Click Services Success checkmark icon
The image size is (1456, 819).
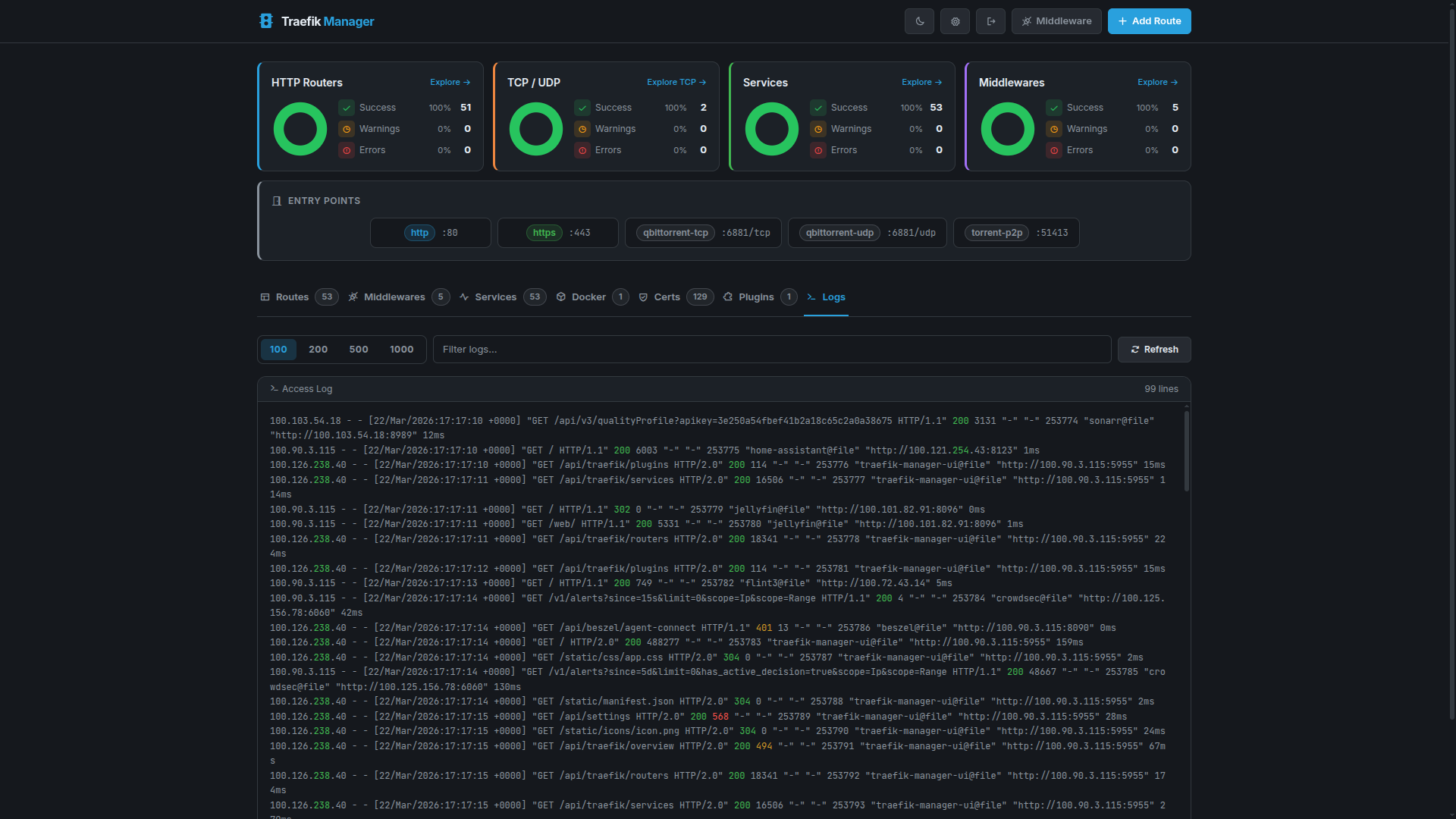pos(818,108)
